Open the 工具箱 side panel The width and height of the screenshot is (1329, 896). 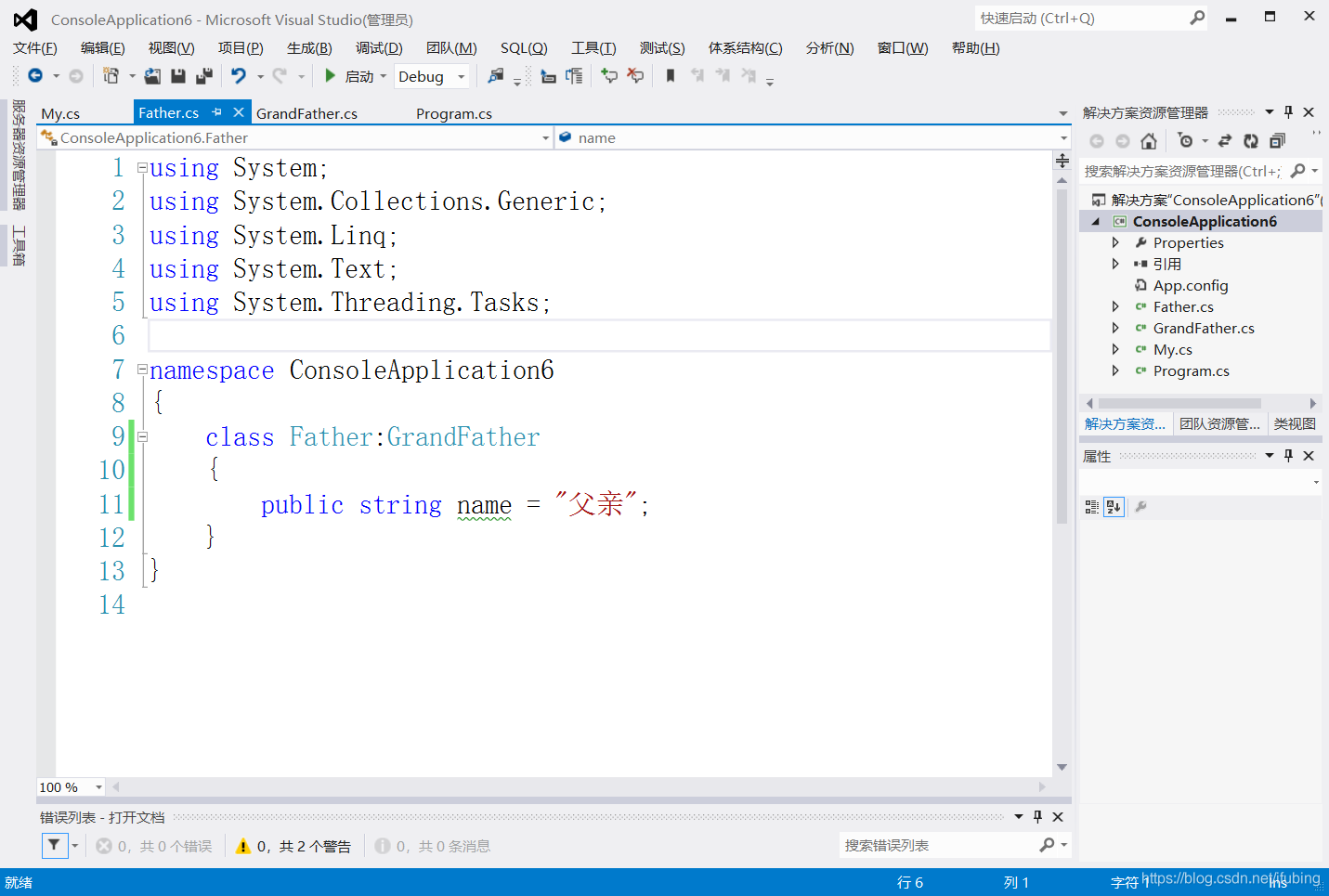[18, 246]
